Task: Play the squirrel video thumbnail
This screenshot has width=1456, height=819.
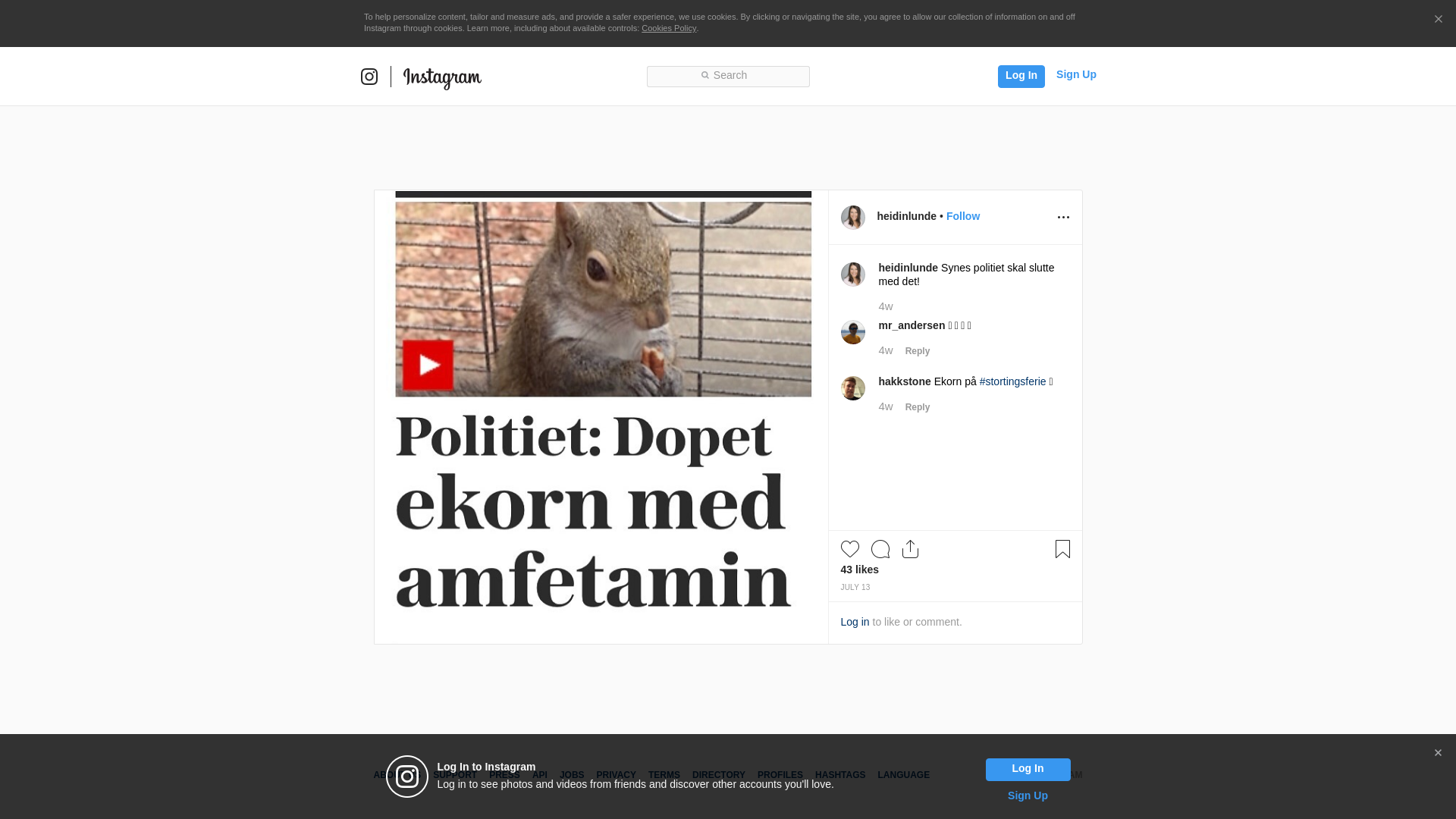Action: click(x=428, y=365)
